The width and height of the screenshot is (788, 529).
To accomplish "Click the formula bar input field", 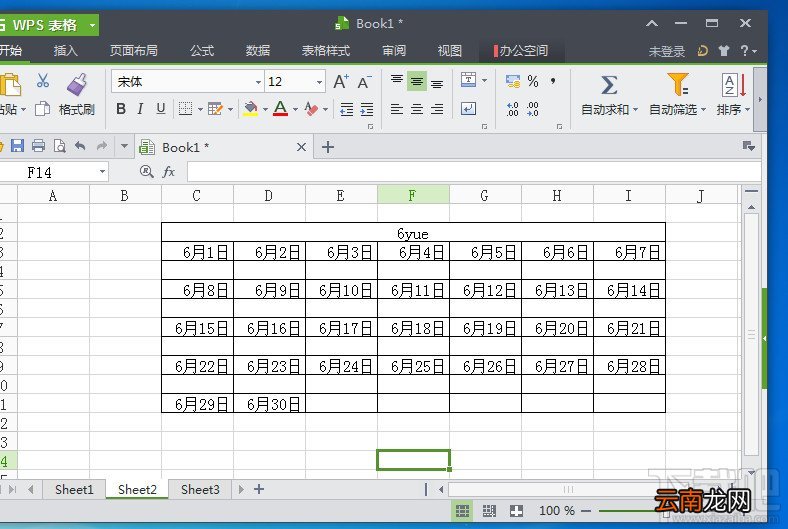I will point(474,172).
